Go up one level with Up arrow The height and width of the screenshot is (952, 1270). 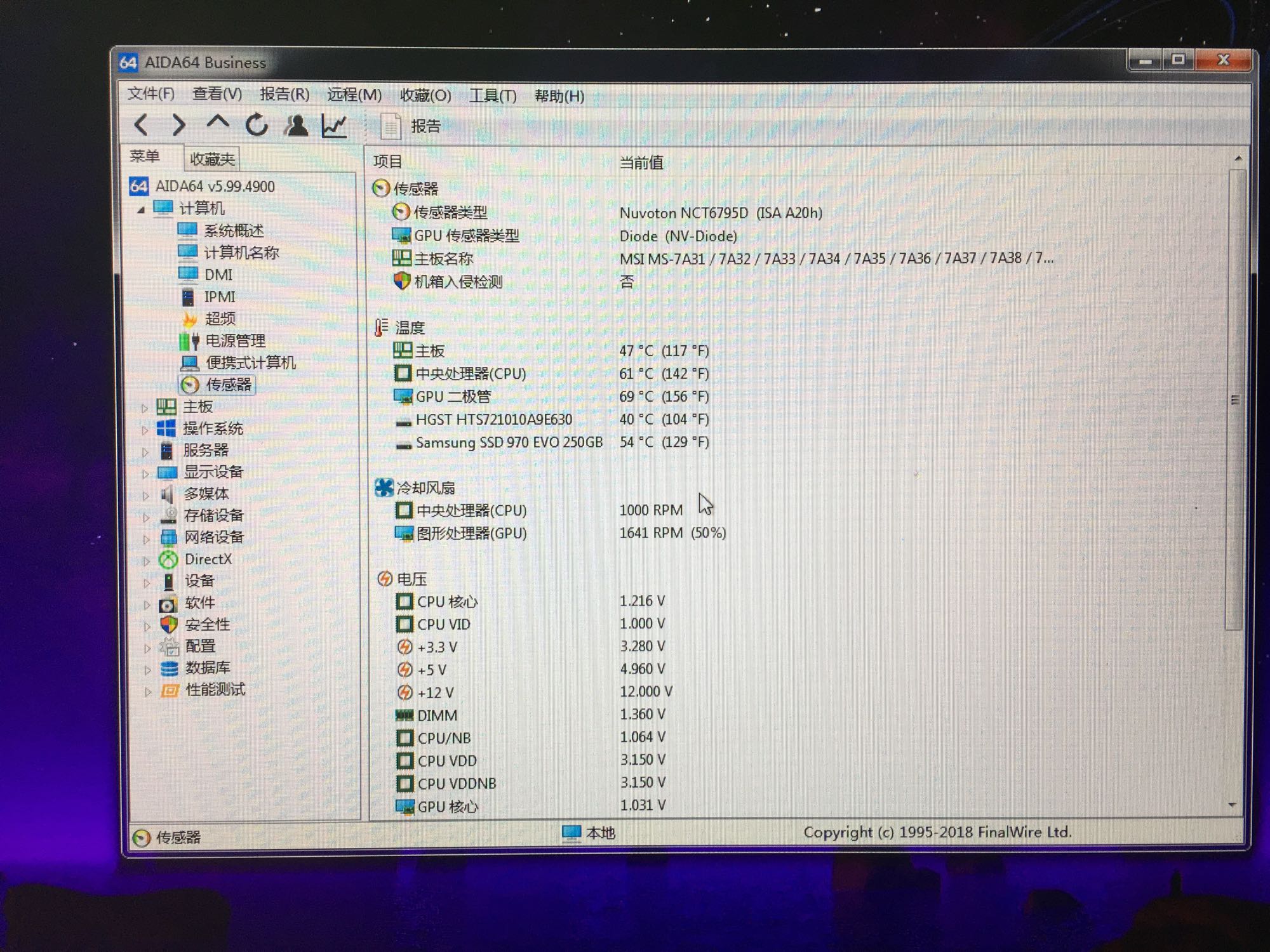(218, 122)
